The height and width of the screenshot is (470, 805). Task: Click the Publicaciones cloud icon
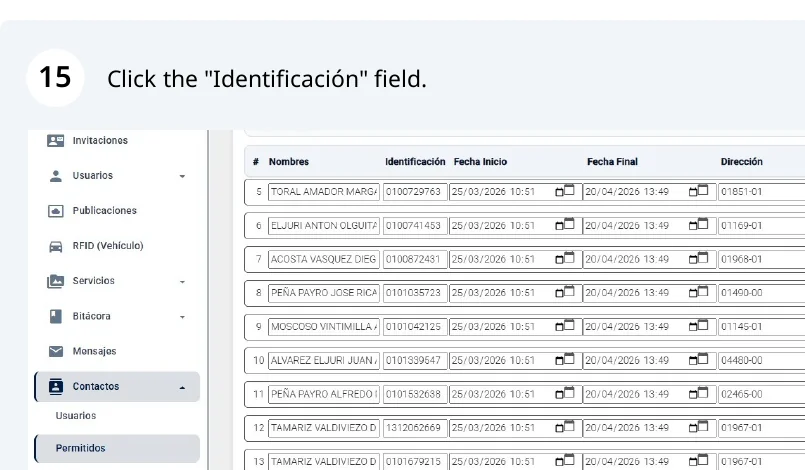pos(55,211)
